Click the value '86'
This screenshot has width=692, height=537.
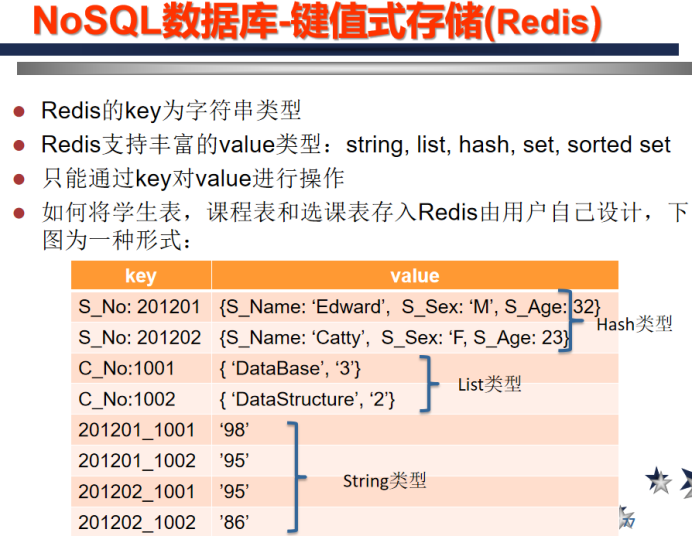(234, 522)
